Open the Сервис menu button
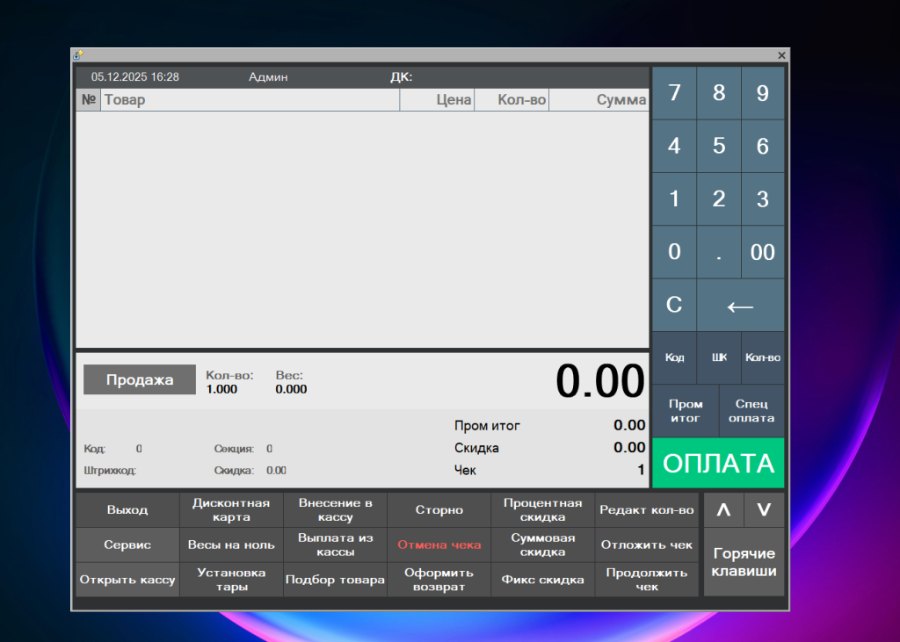Image resolution: width=900 pixels, height=642 pixels. pyautogui.click(x=127, y=545)
